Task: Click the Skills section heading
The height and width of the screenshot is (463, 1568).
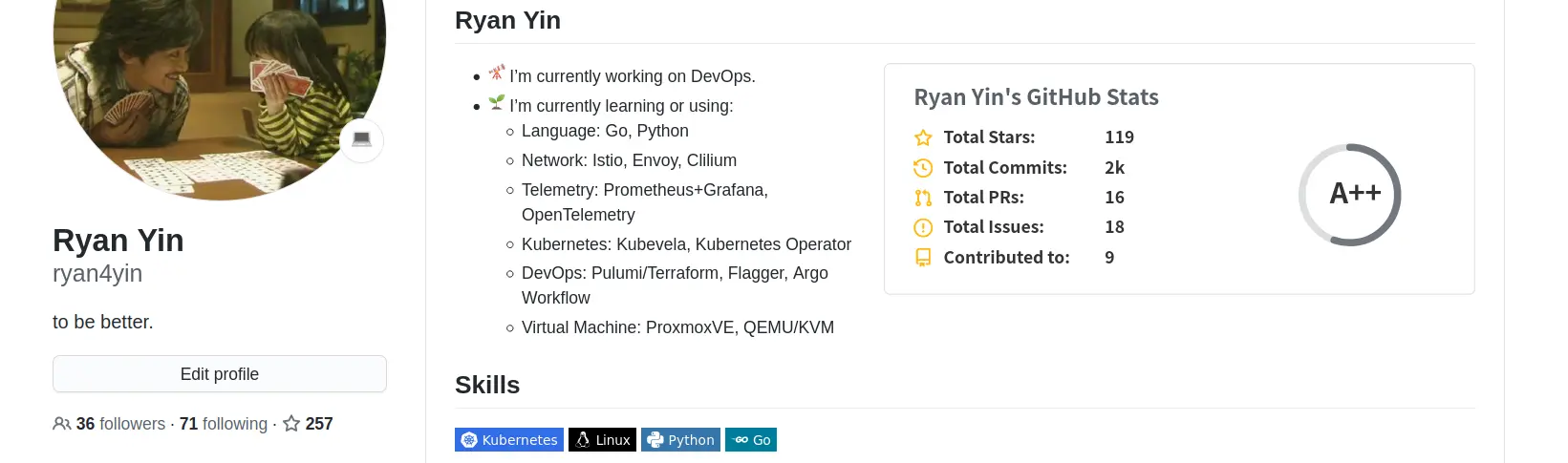Action: click(487, 385)
